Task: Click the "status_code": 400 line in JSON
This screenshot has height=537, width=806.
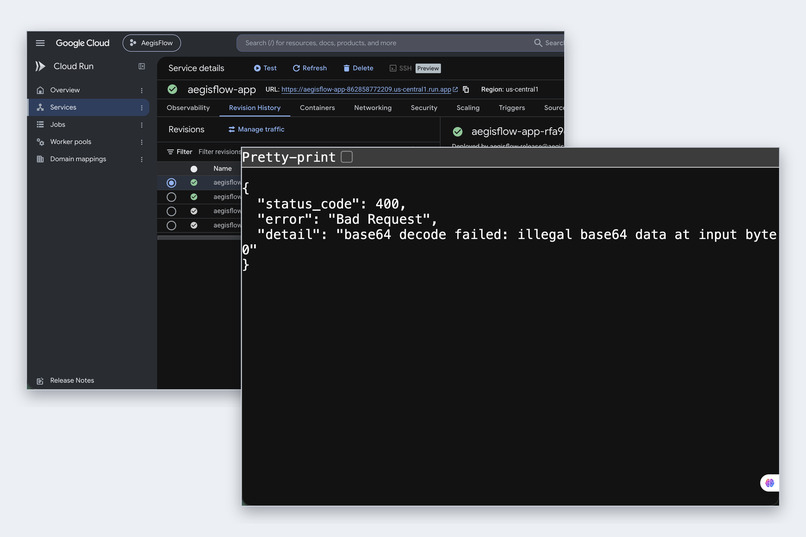Action: pos(332,204)
